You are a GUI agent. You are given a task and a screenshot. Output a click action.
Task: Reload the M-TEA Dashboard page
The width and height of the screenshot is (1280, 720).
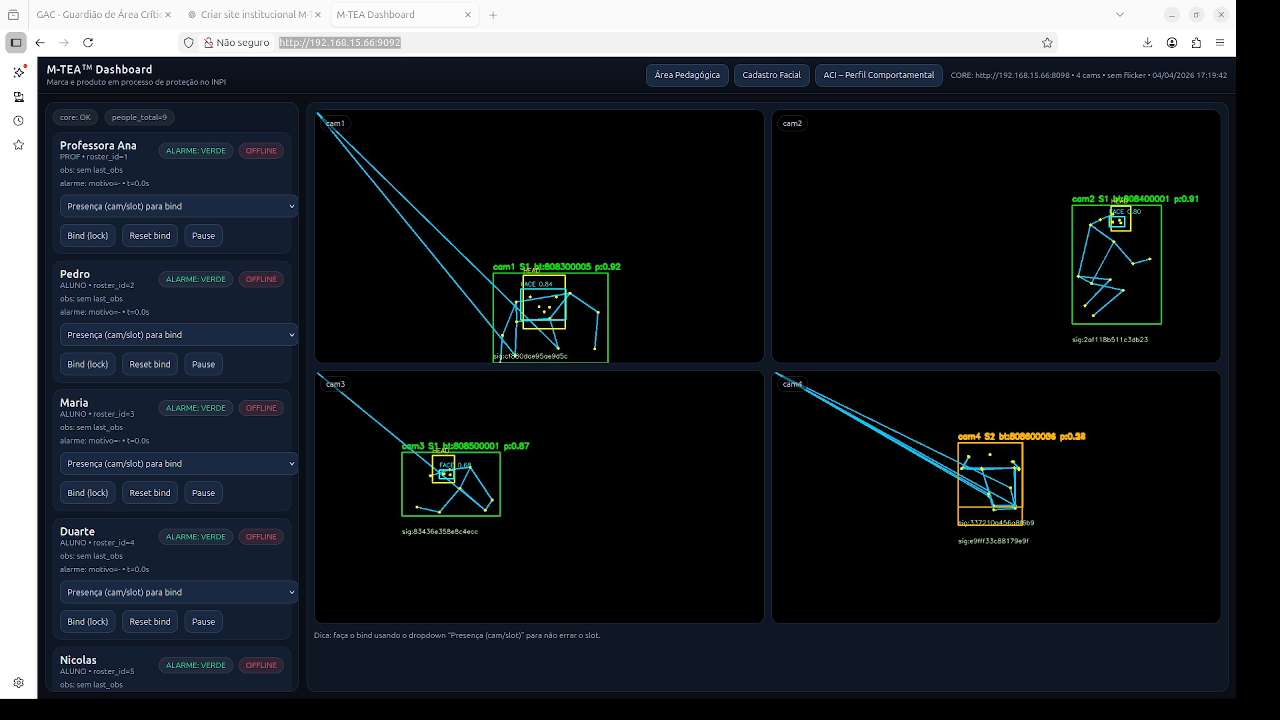click(x=88, y=43)
